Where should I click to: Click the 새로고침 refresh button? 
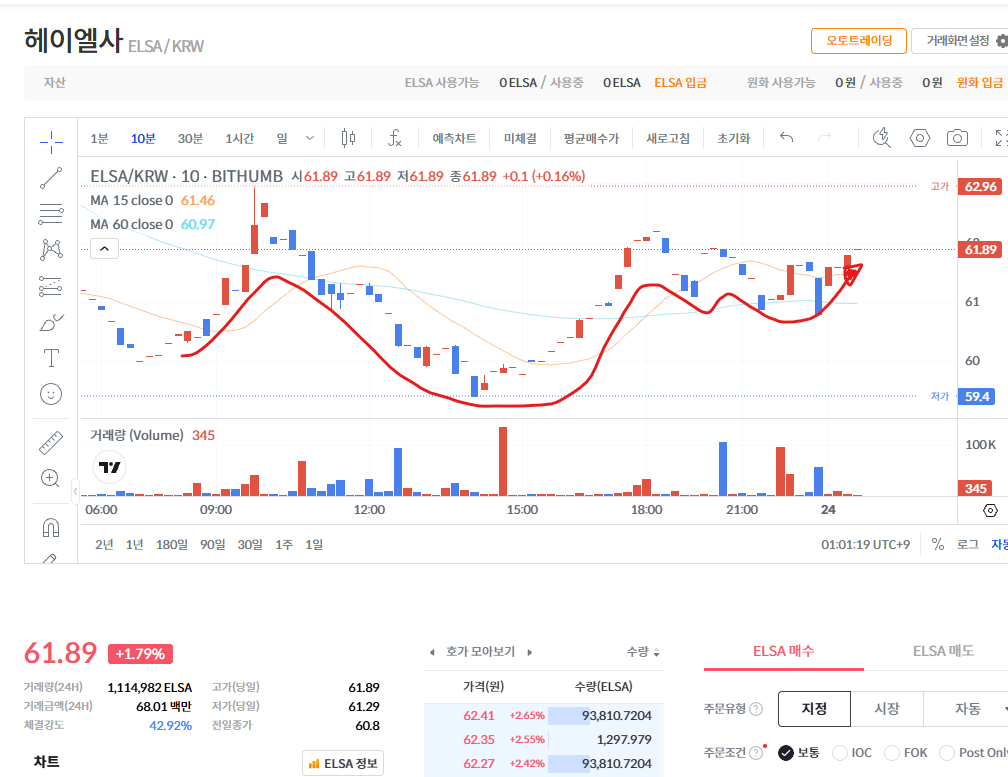coord(668,138)
